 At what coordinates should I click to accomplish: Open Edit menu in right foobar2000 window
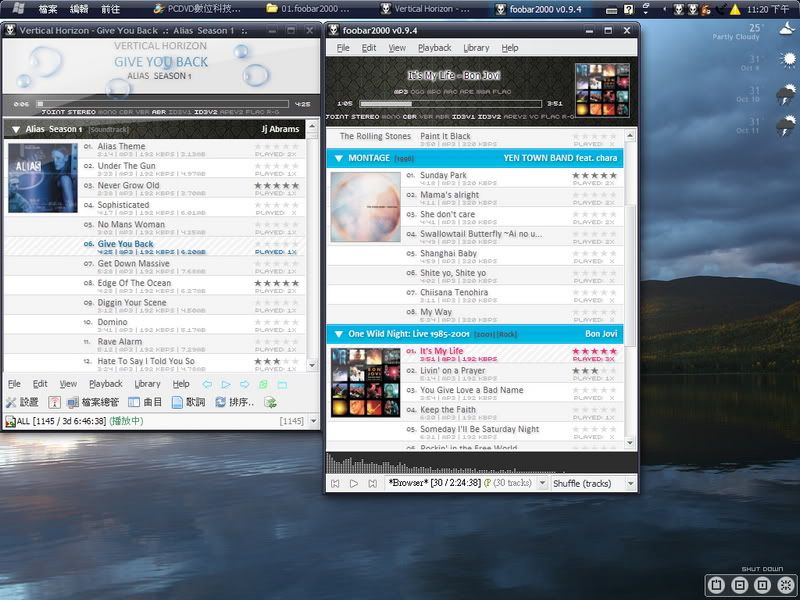369,48
